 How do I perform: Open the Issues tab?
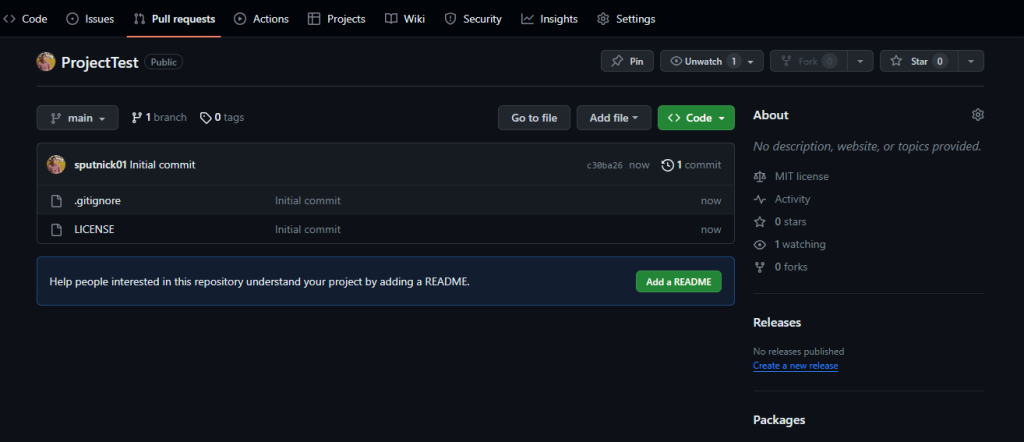tap(90, 19)
